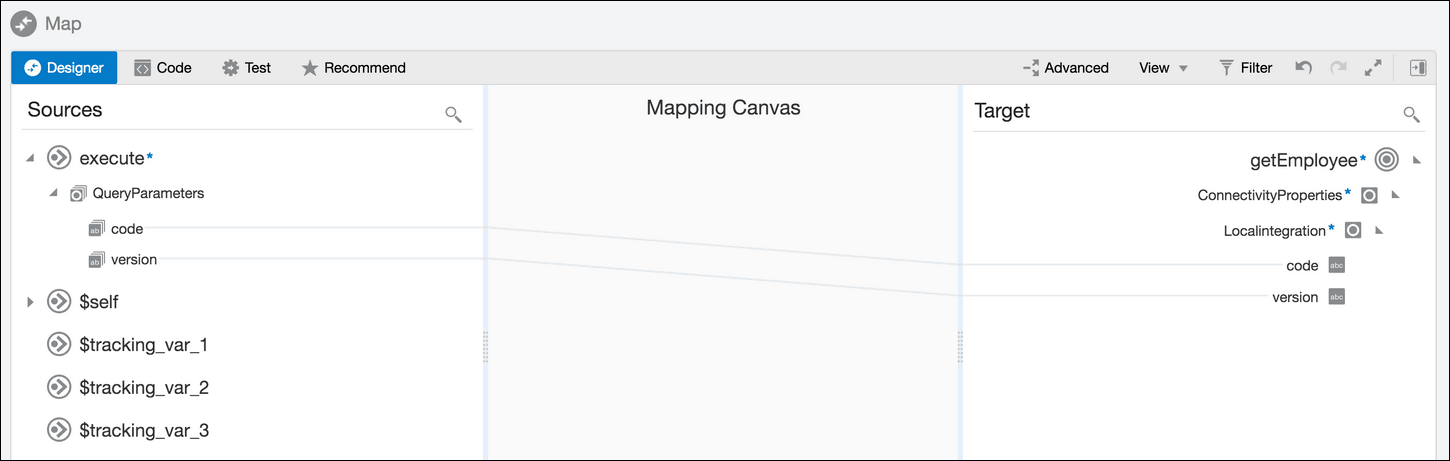Click the redo arrow icon

click(x=1338, y=68)
